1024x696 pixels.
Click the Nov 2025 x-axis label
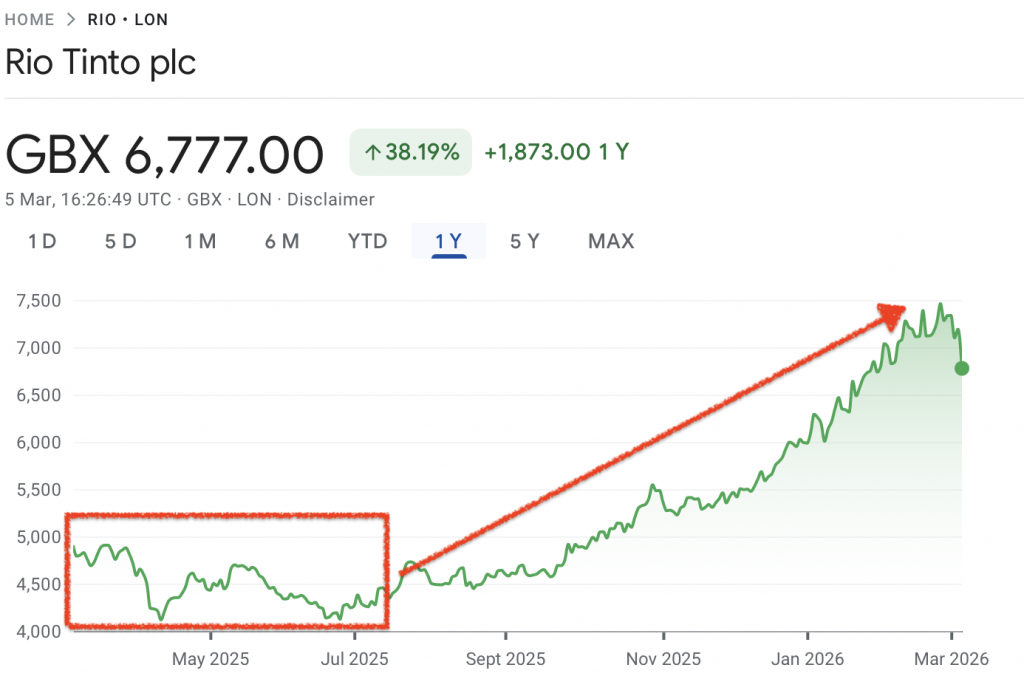[x=663, y=660]
